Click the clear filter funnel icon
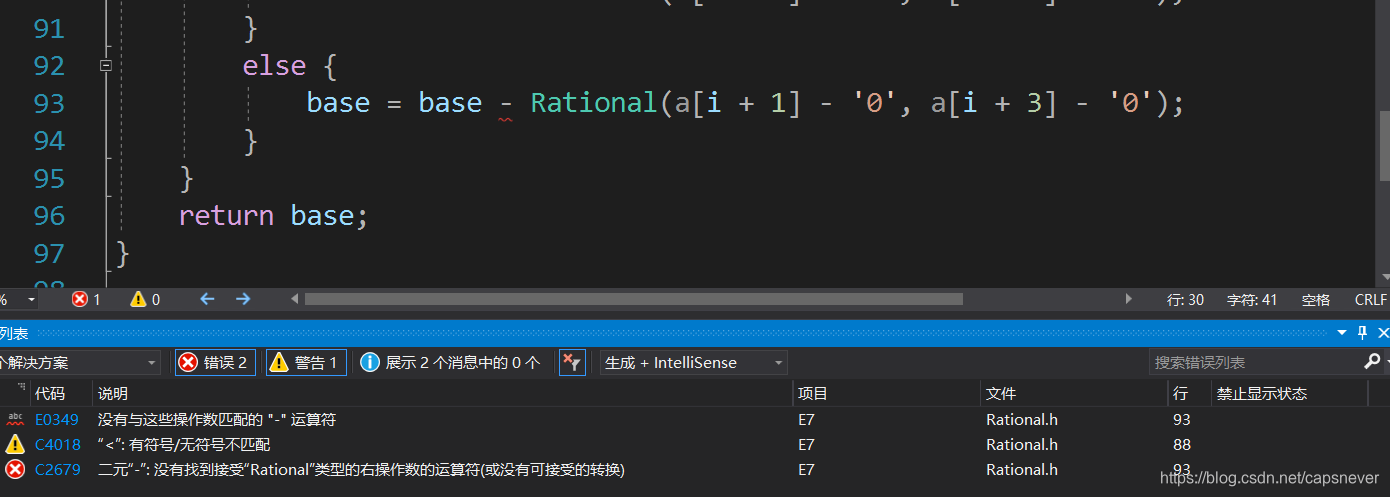The height and width of the screenshot is (497, 1390). point(571,362)
